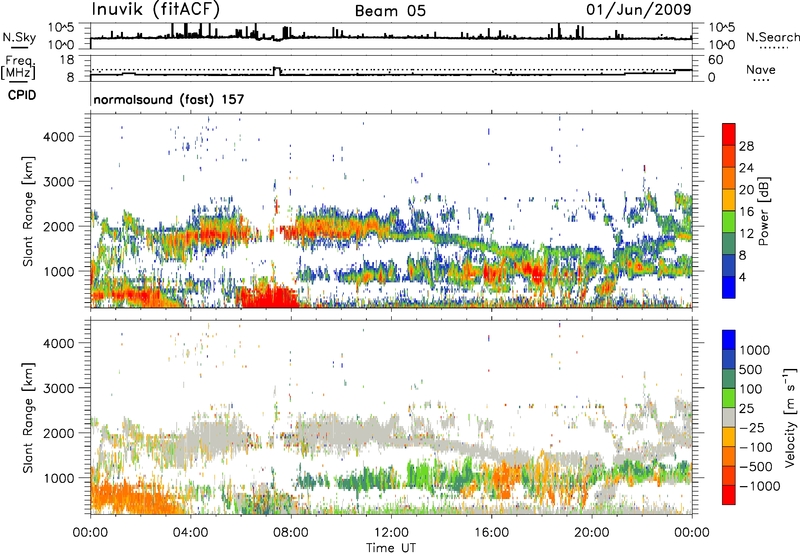Click the "20:00" time tick label
Screen dimensions: 800x554
pos(591,533)
